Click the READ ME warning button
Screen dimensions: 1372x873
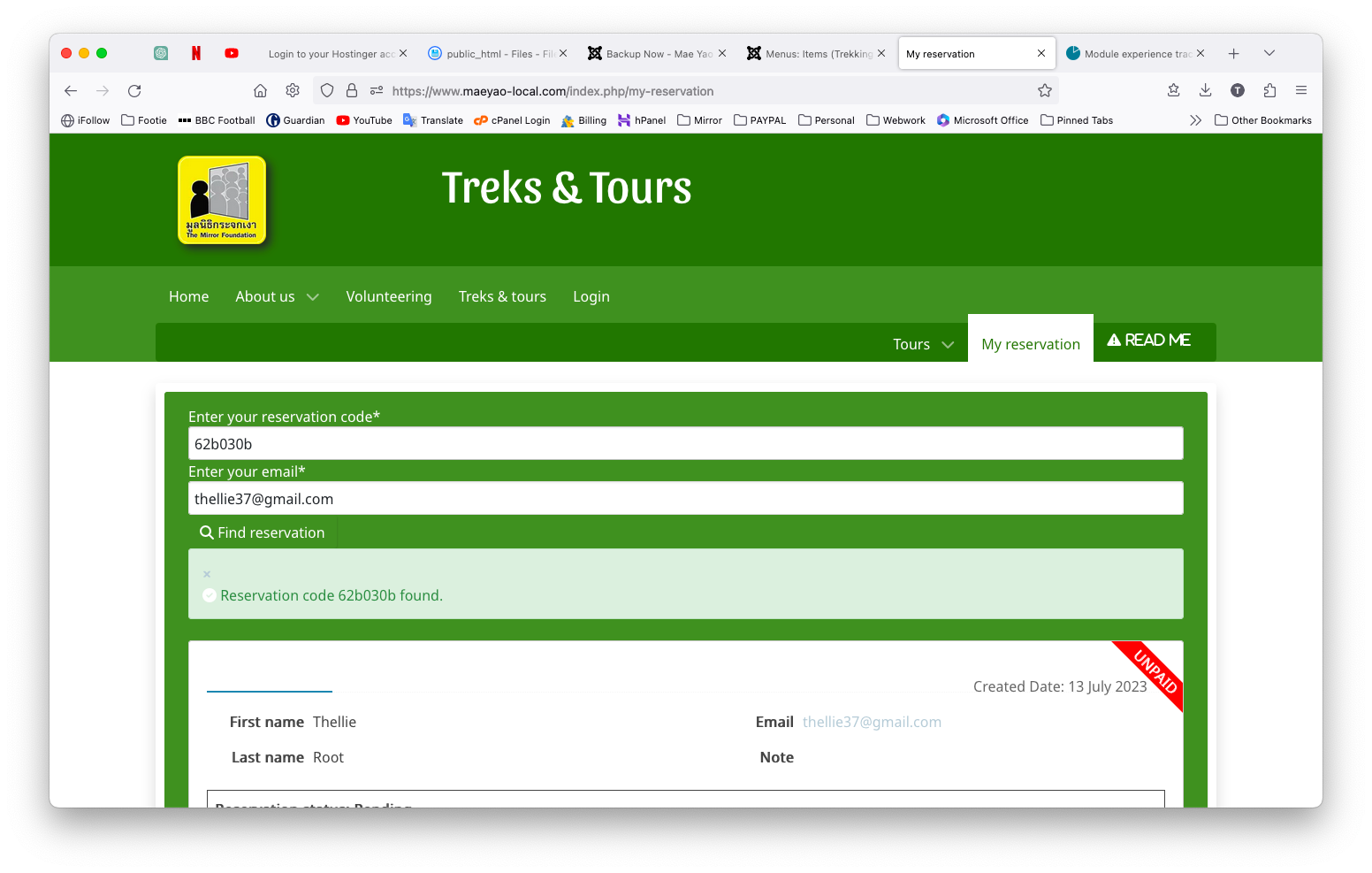[1149, 341]
